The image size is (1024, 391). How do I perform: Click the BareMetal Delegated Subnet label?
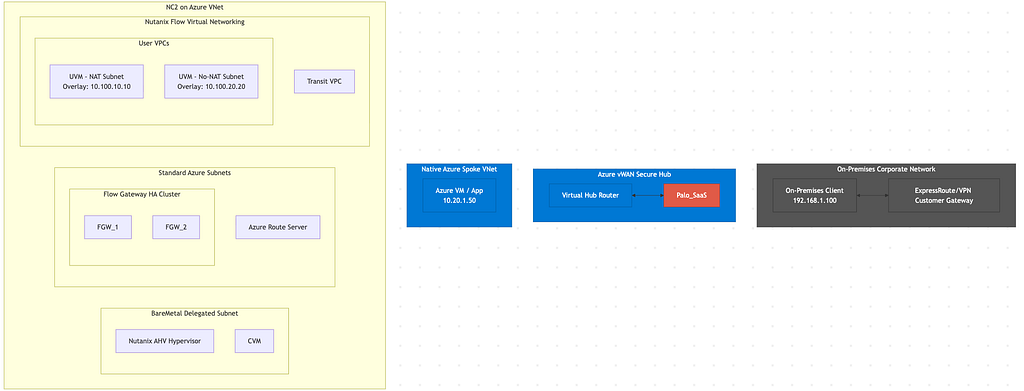coord(195,313)
